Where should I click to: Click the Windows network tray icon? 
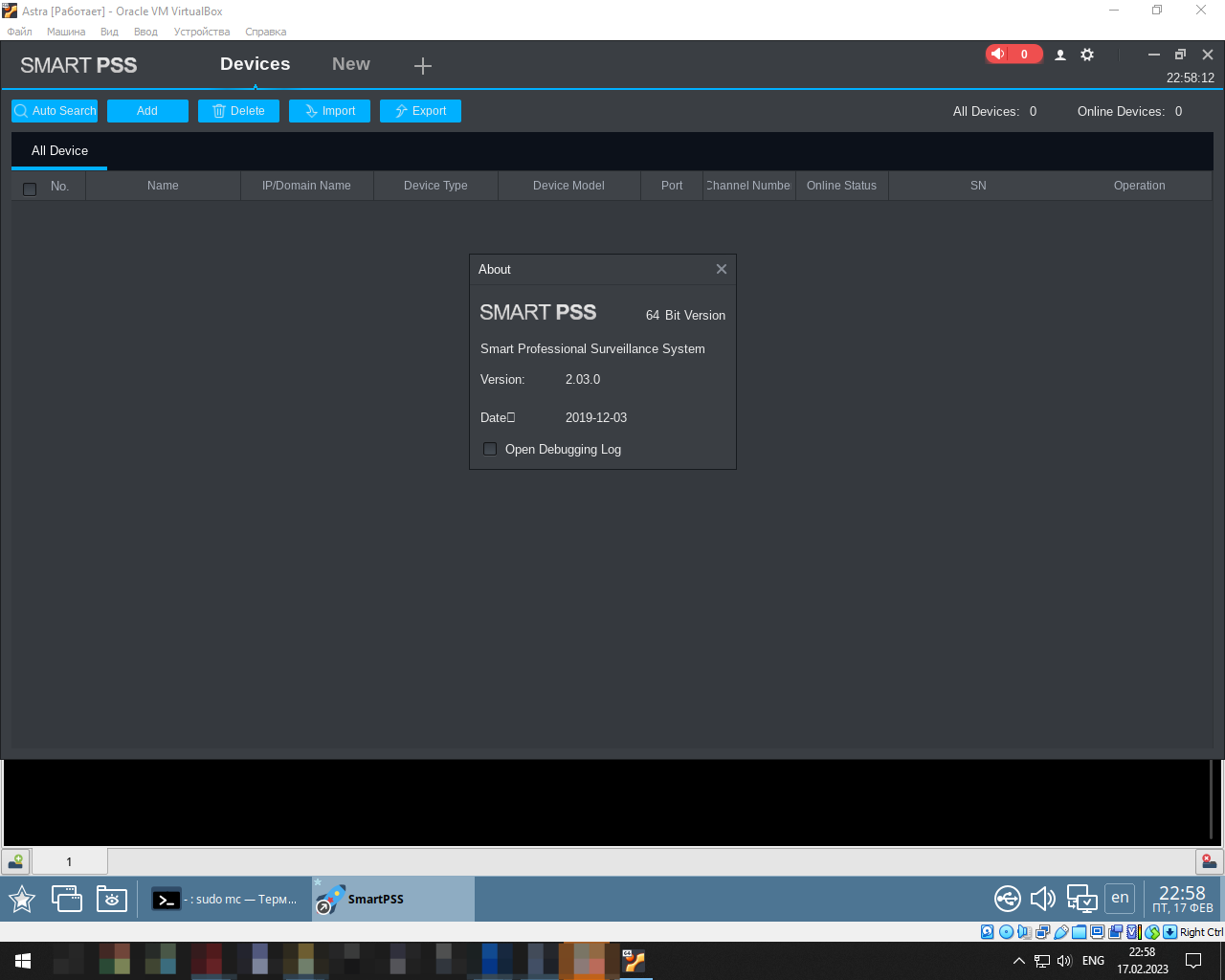[1042, 961]
